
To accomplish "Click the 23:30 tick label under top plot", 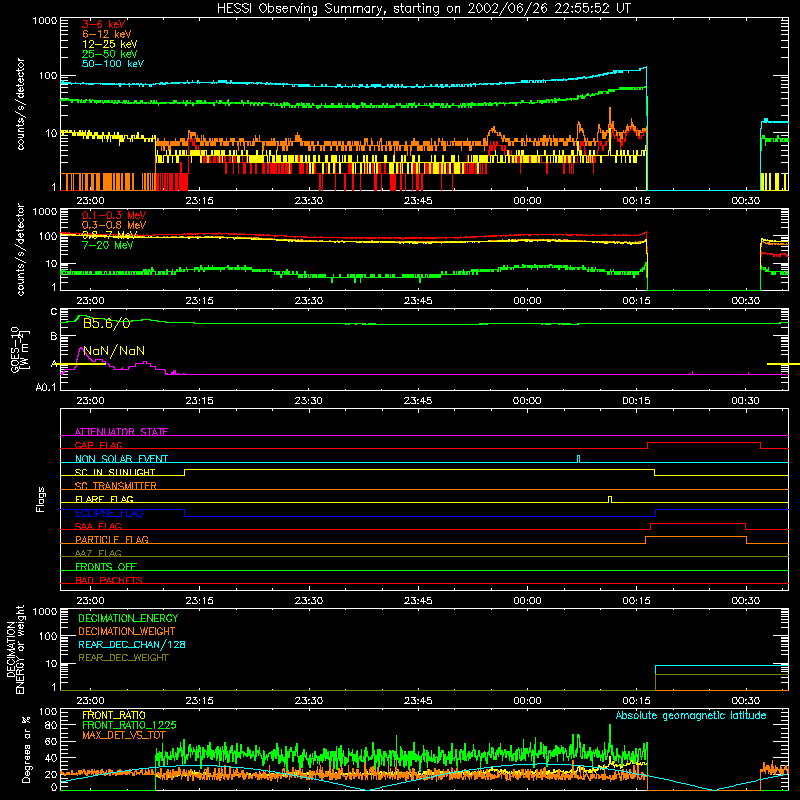I will [309, 201].
